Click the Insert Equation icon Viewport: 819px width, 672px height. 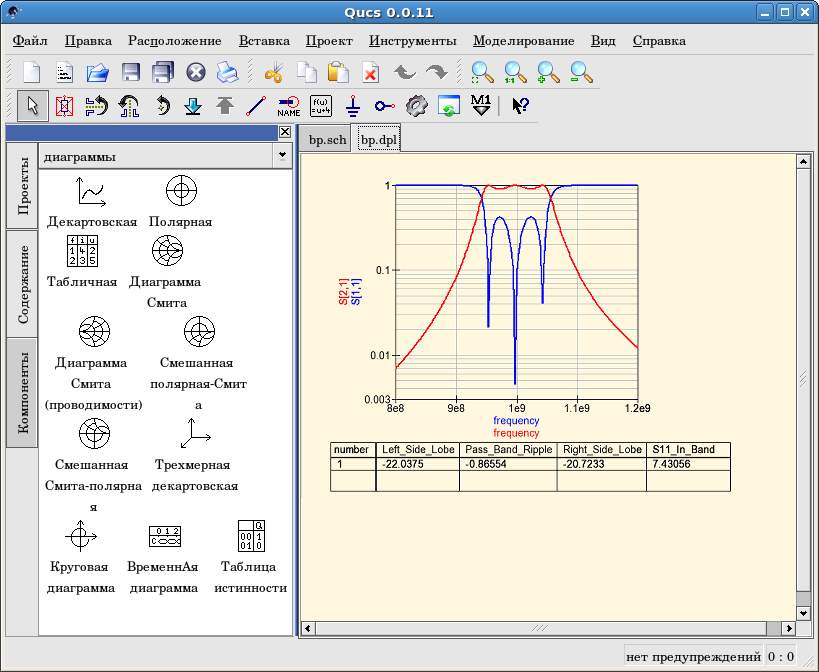click(x=320, y=104)
